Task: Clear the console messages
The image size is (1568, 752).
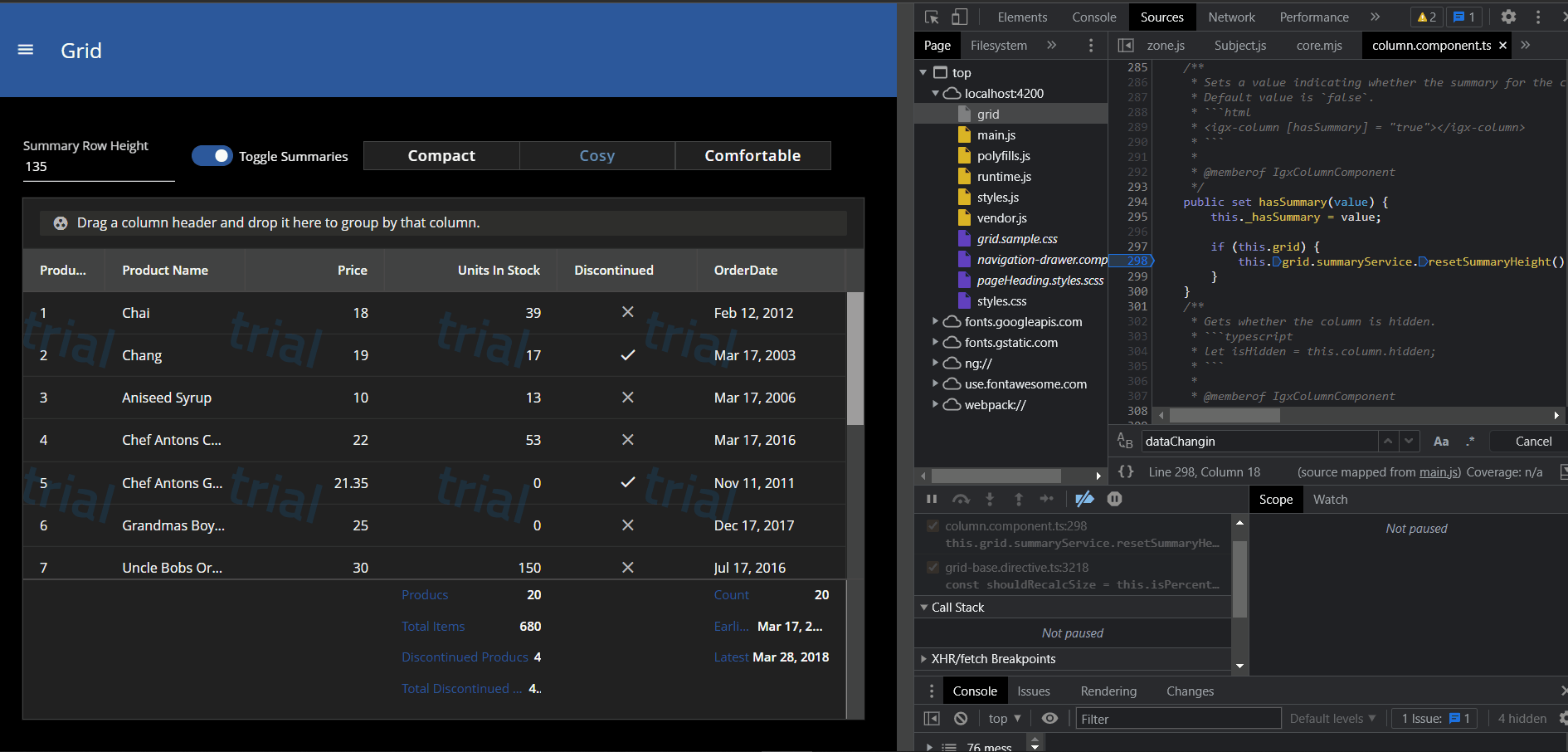Action: pos(961,718)
